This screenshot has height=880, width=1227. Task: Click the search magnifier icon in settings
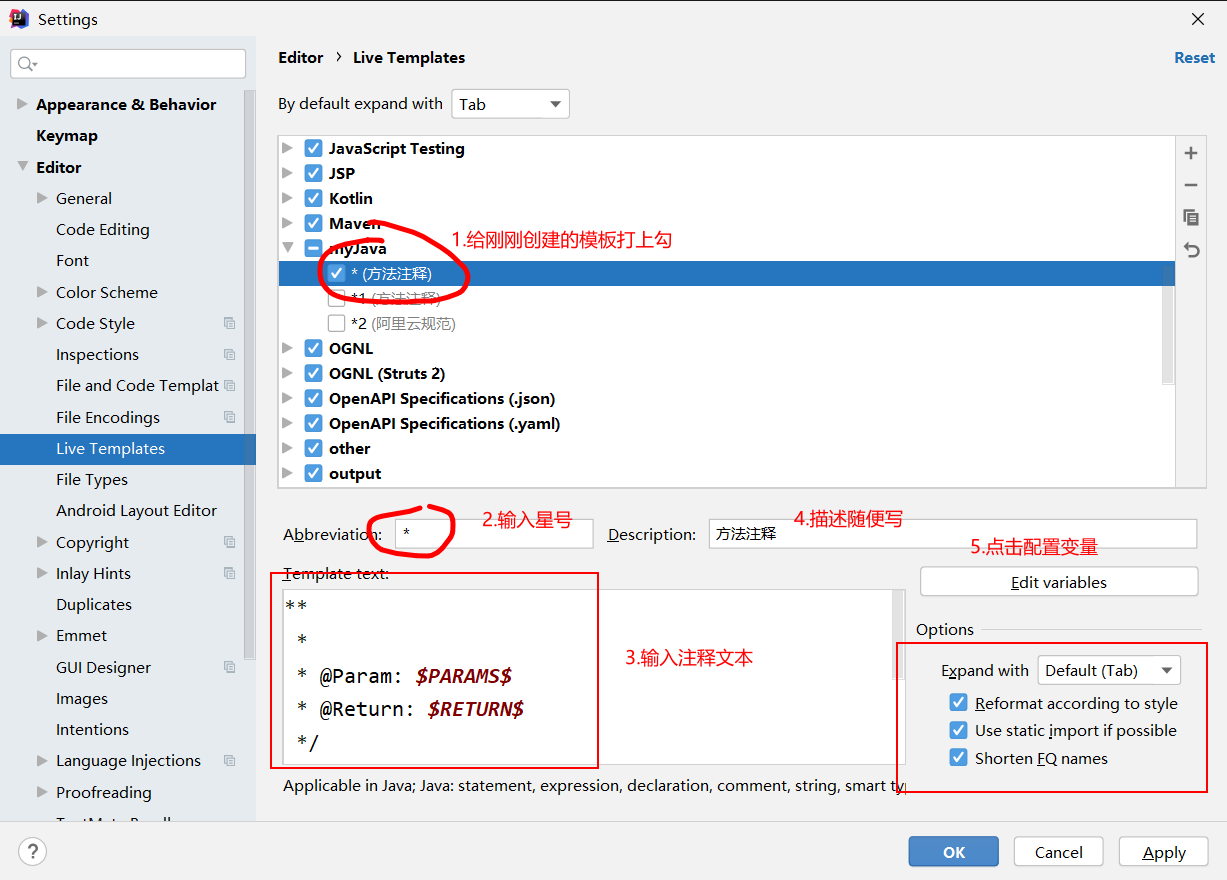(26, 64)
